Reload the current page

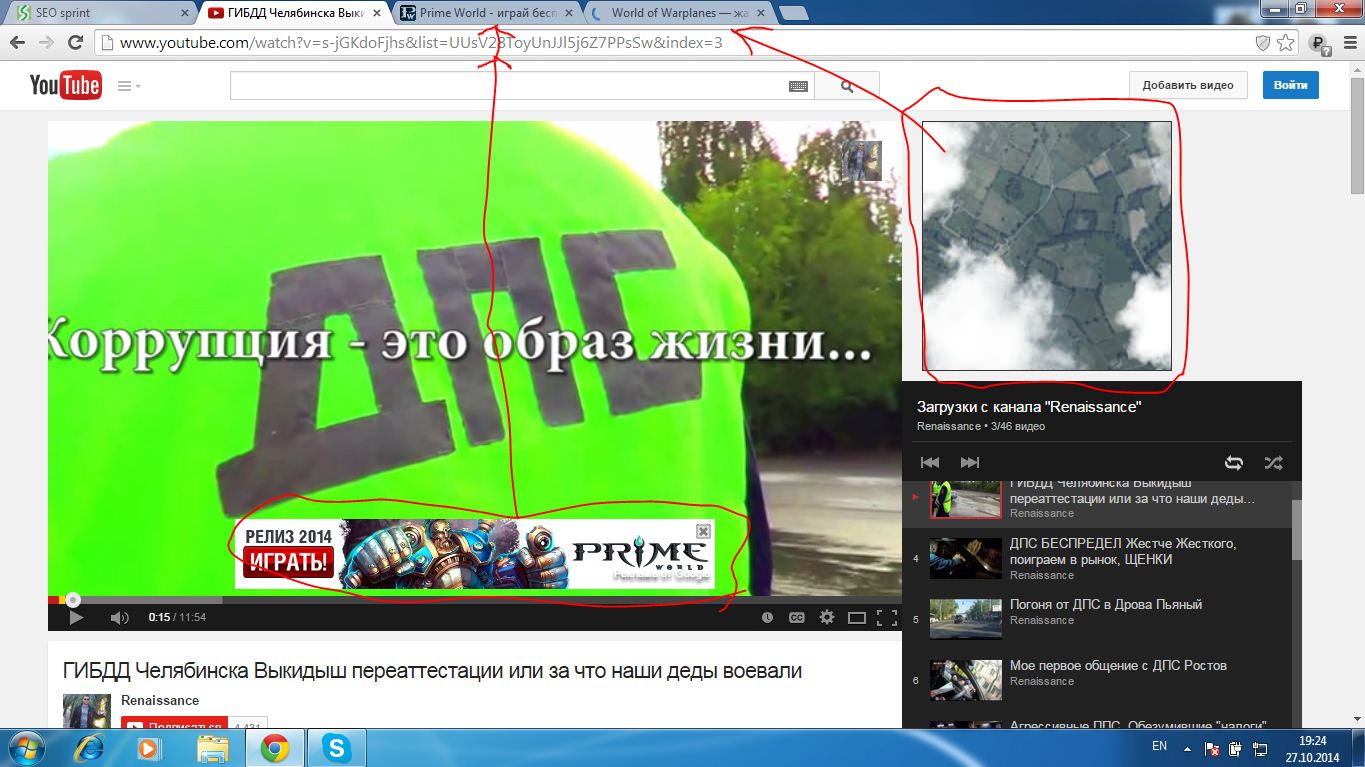(75, 43)
